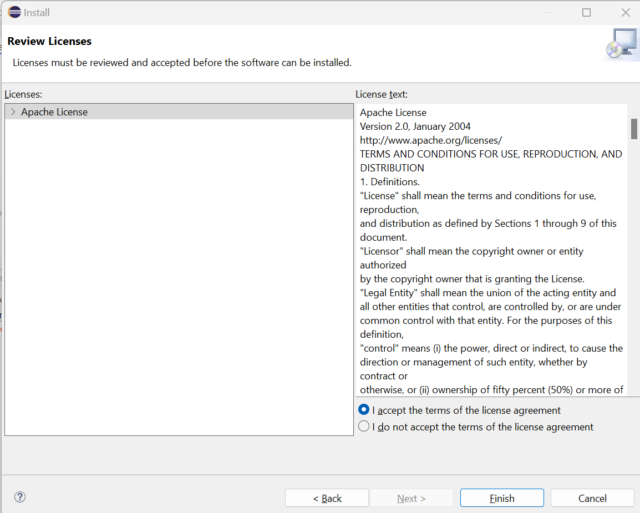Go back with the Back button

pos(327,498)
